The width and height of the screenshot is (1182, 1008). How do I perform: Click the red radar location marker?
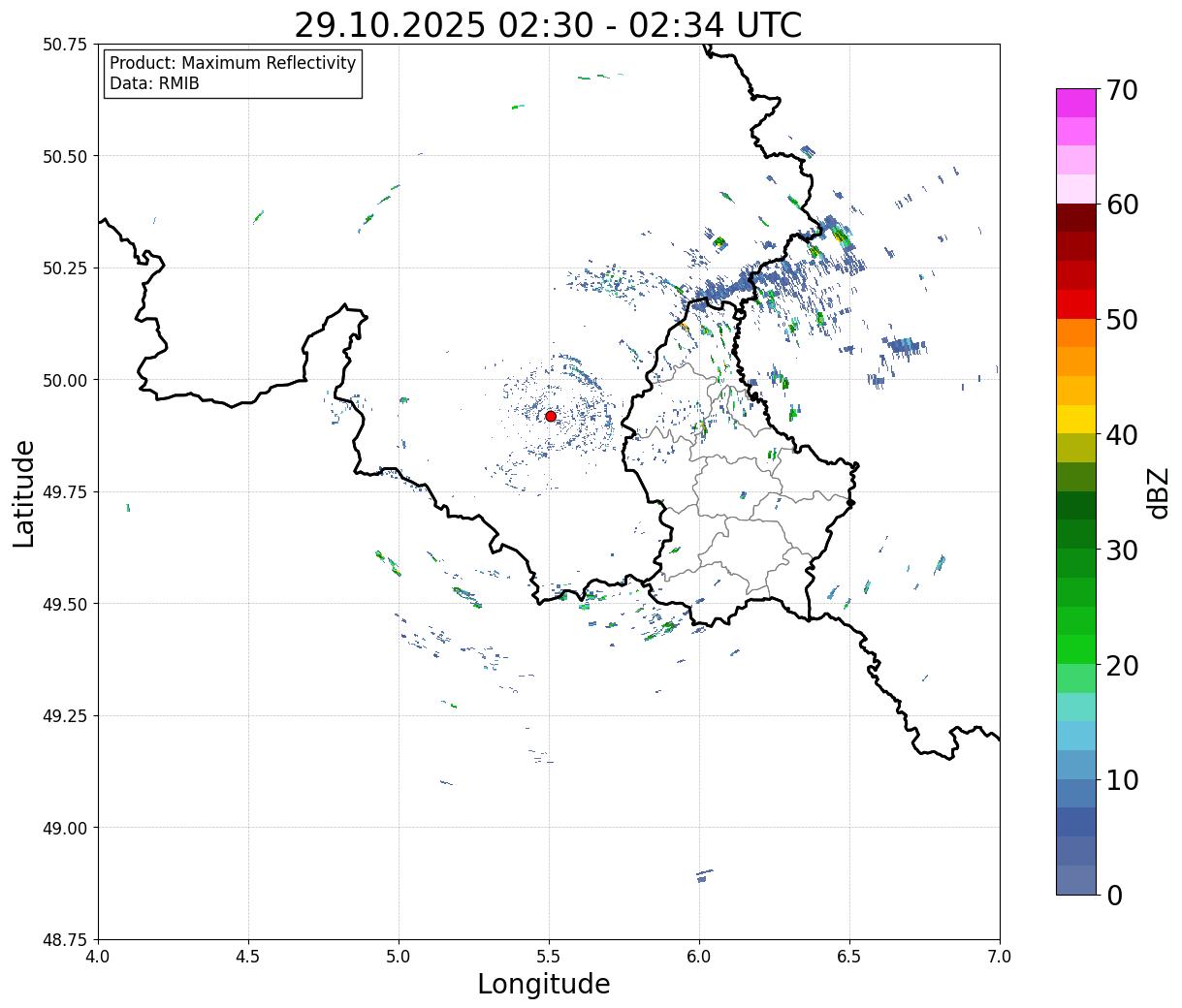point(551,416)
